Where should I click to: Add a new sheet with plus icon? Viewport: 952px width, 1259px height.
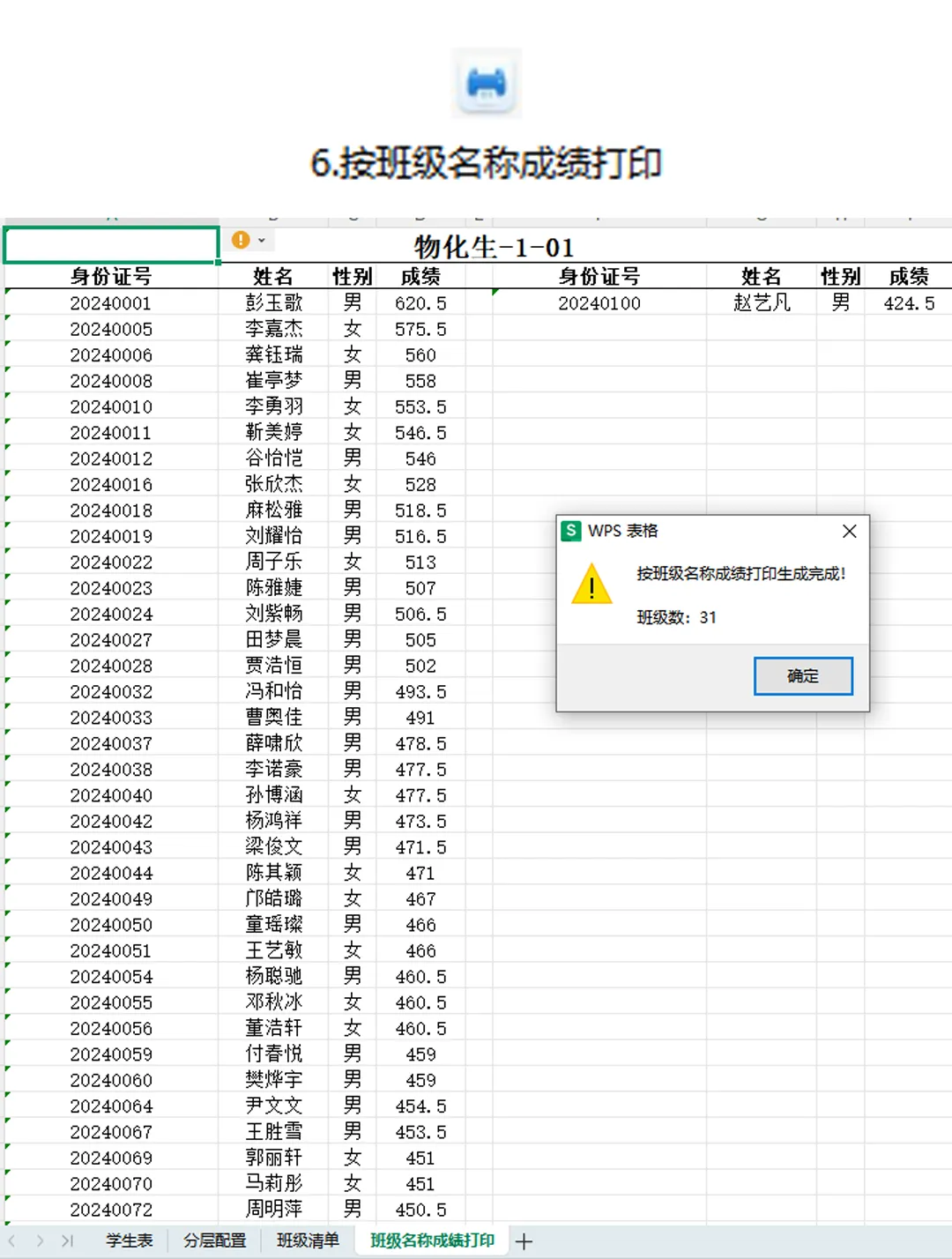point(524,1241)
